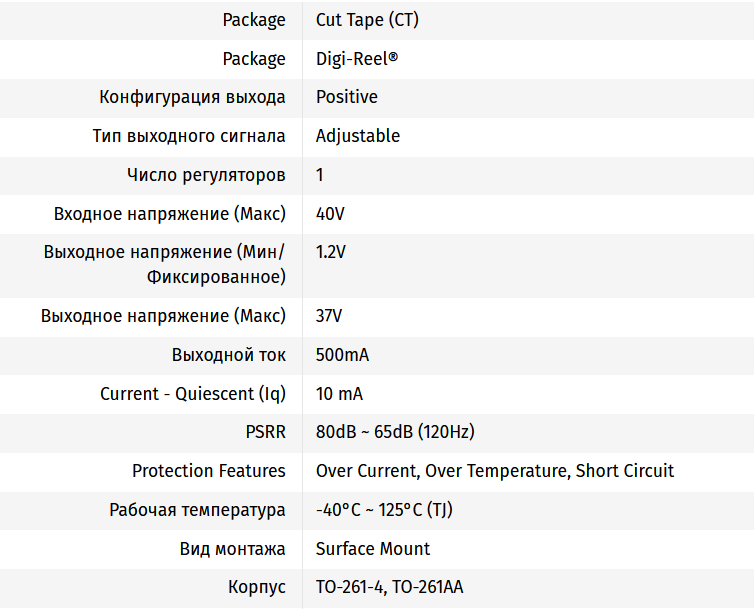Click the Число регуляторов label
Screen dimensions: 754x609
[x=206, y=175]
